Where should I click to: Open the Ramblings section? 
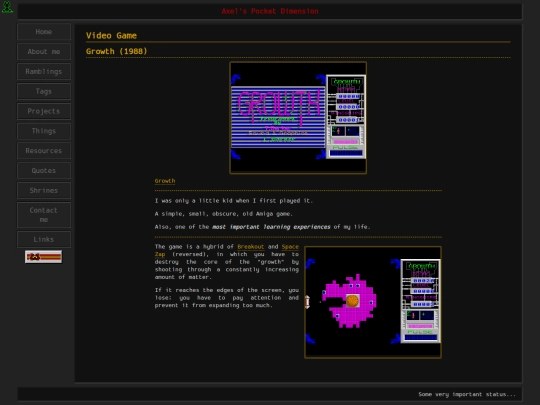44,72
